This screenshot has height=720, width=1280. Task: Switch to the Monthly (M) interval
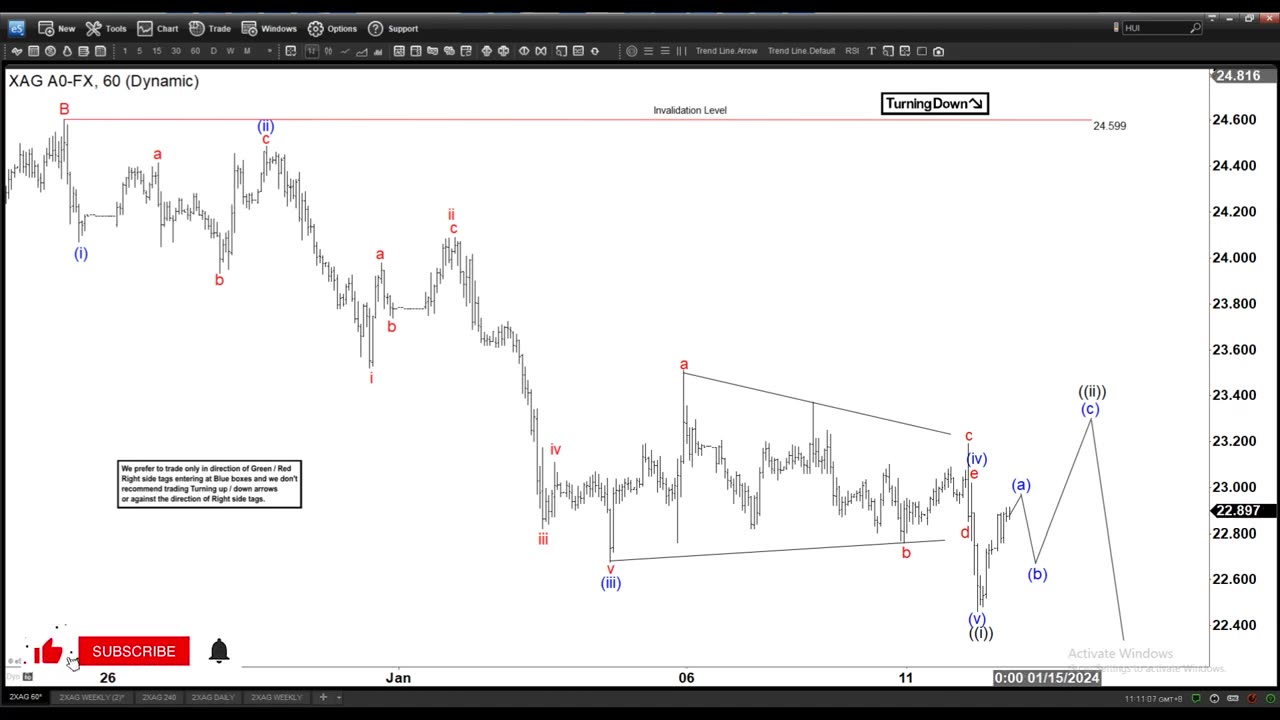point(247,51)
